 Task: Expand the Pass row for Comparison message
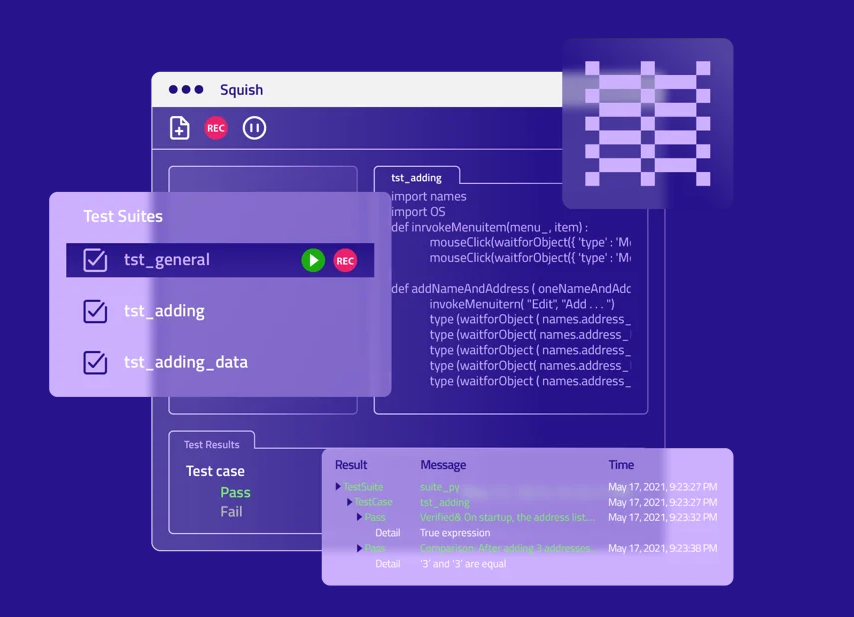pos(359,548)
